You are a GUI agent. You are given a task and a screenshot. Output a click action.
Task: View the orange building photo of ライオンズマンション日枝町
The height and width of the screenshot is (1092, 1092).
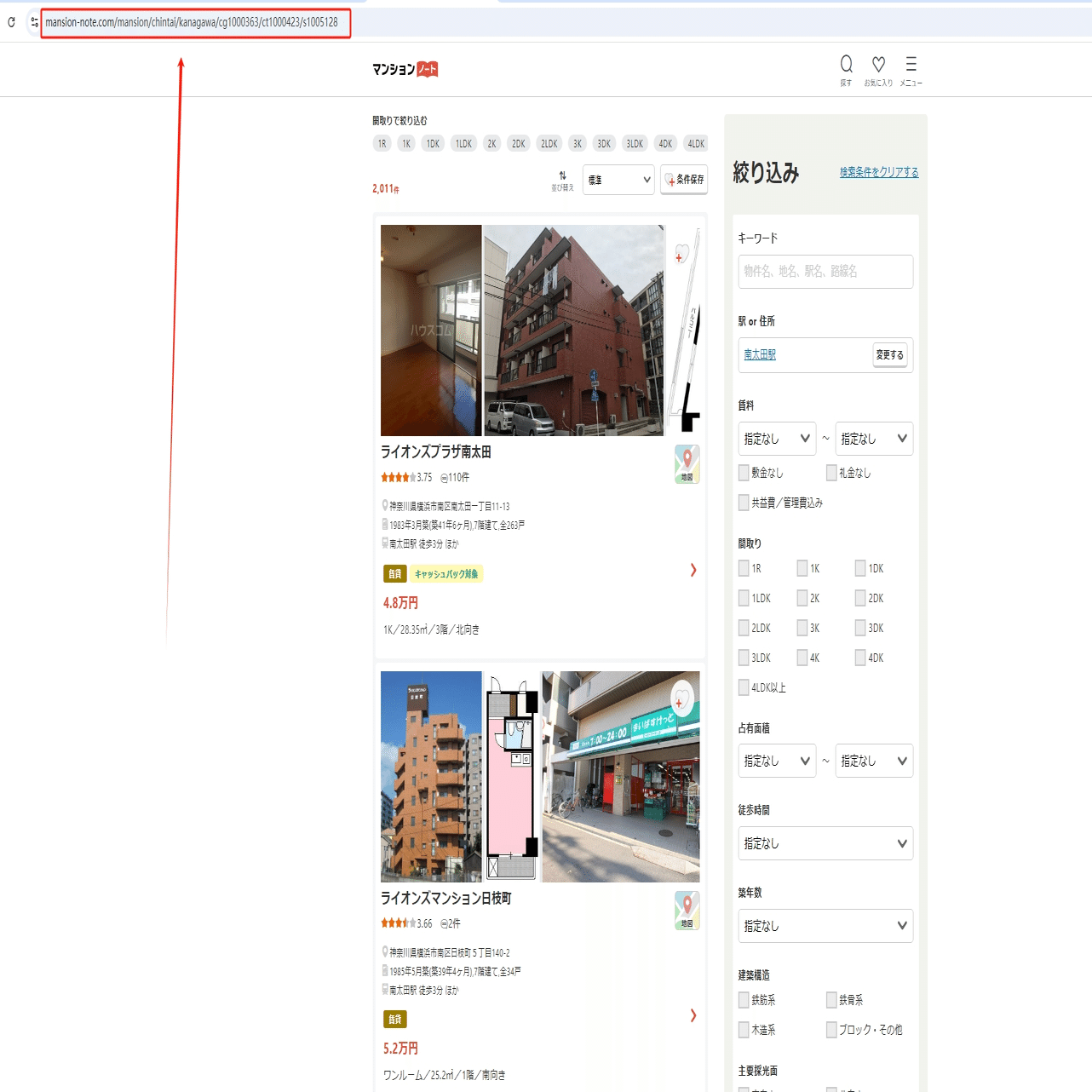tap(431, 777)
